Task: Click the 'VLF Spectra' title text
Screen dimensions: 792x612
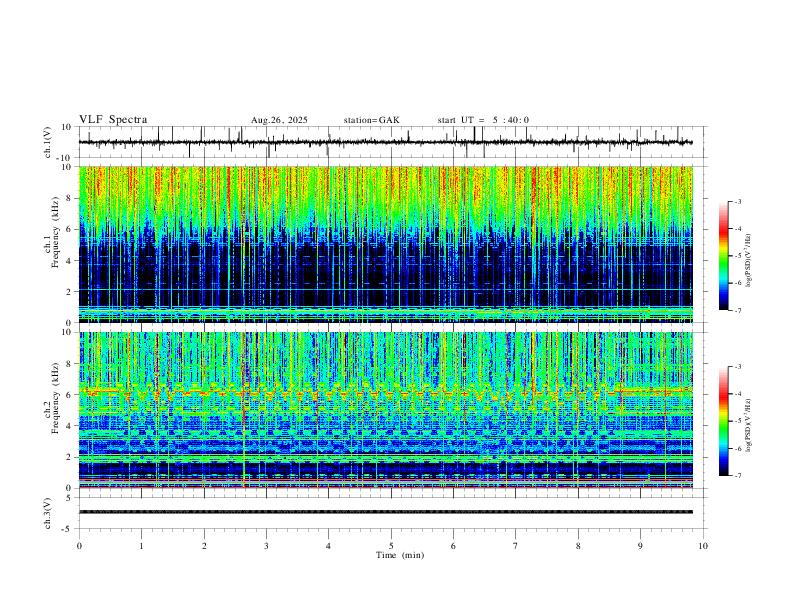Action: click(x=113, y=120)
